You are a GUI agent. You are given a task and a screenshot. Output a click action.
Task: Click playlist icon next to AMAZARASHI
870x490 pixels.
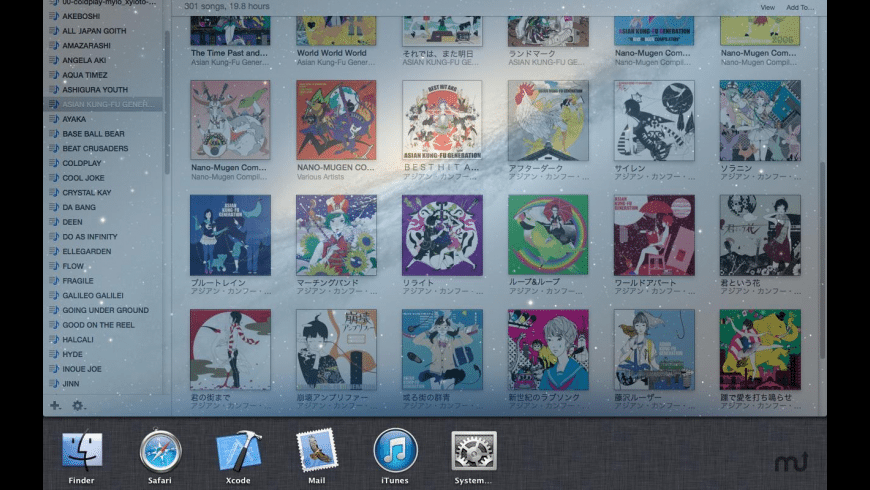[54, 46]
